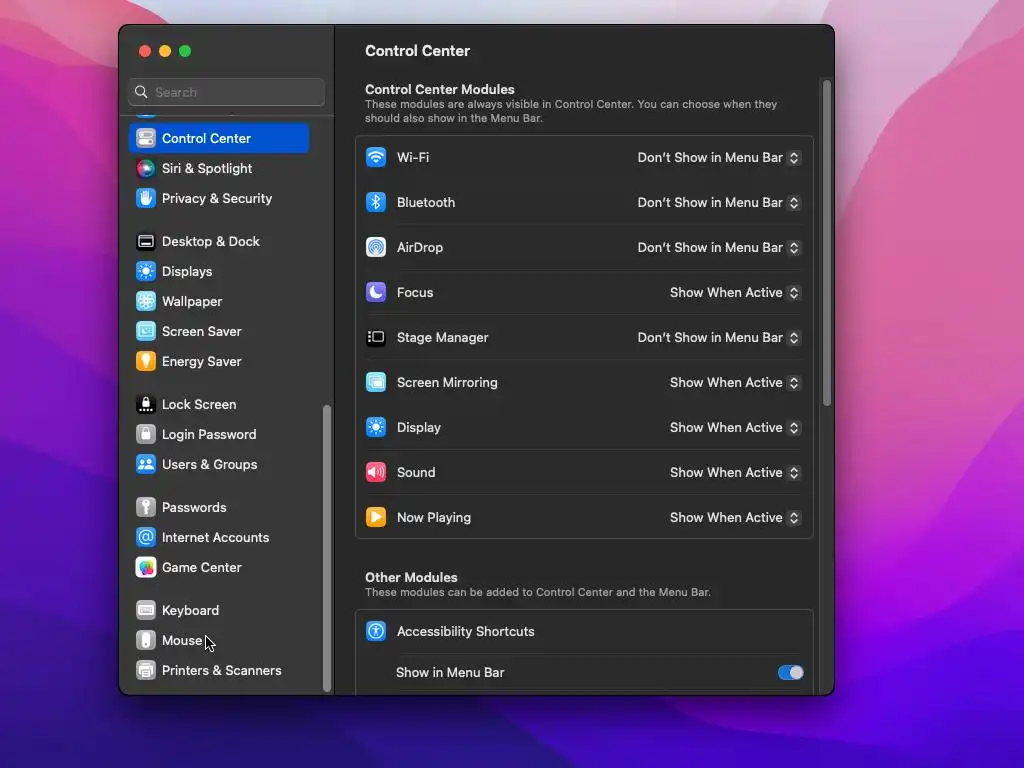Image resolution: width=1024 pixels, height=768 pixels.
Task: Click the Passwords key icon
Action: (146, 507)
